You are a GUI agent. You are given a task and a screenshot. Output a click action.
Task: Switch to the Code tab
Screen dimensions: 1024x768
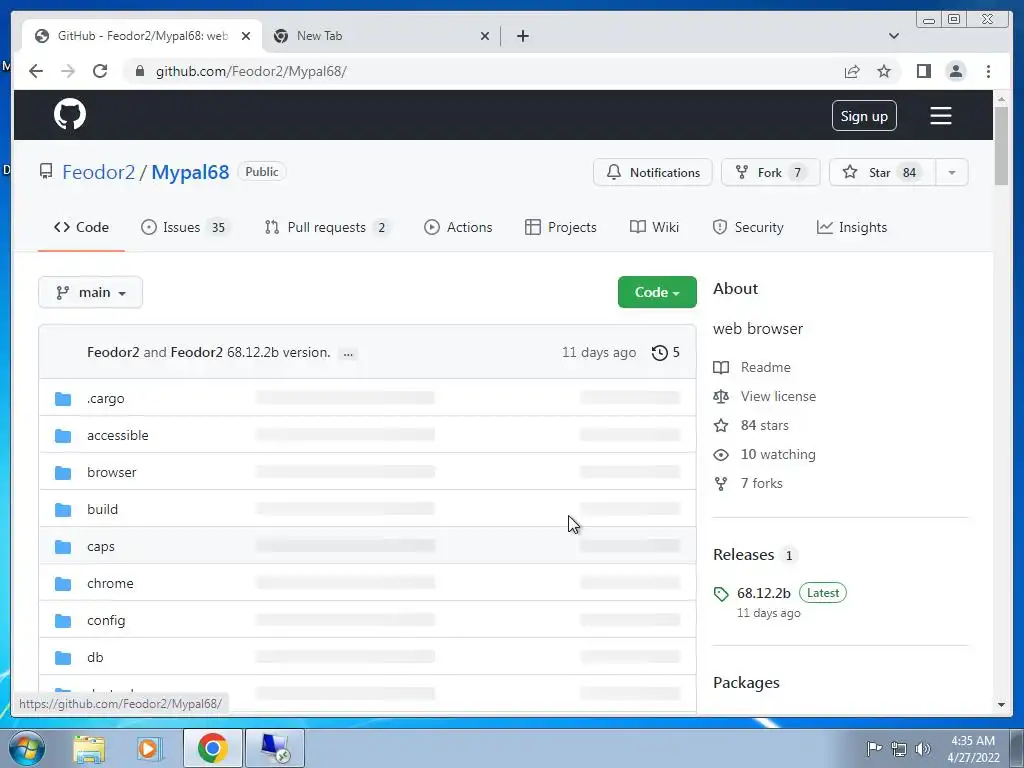pyautogui.click(x=81, y=227)
